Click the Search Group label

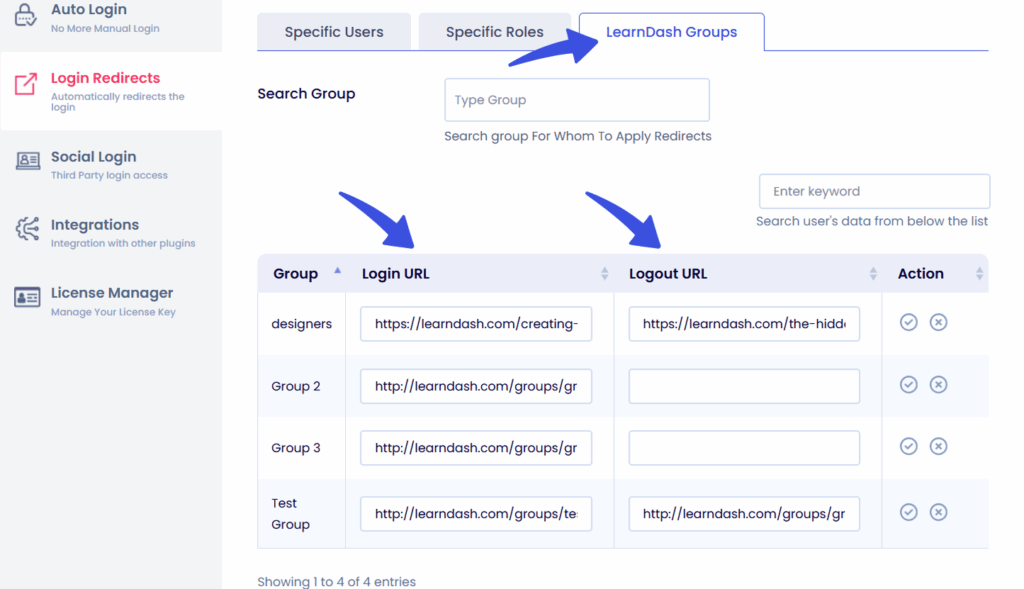coord(306,93)
